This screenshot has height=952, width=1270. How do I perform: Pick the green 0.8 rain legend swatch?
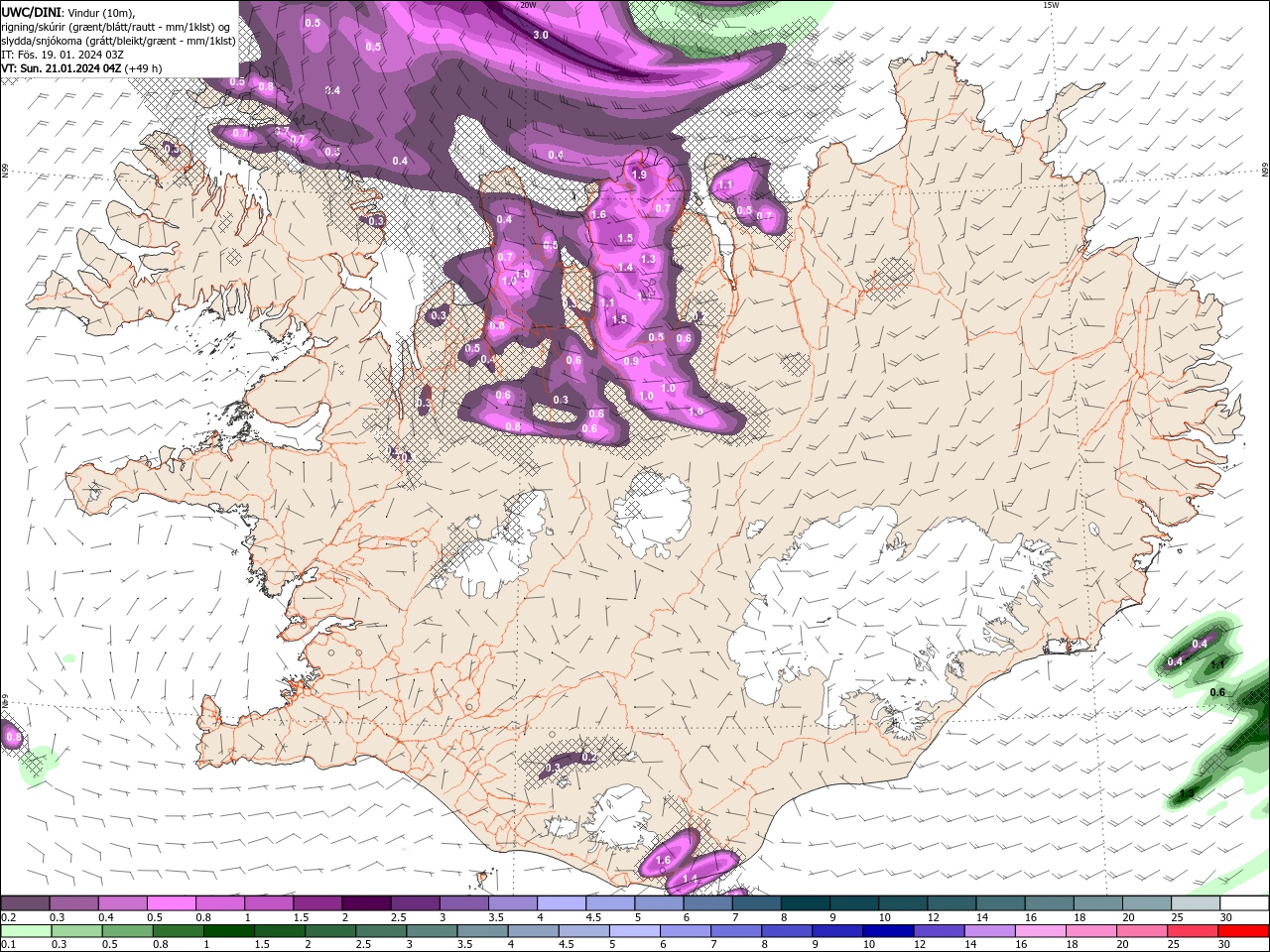(178, 931)
